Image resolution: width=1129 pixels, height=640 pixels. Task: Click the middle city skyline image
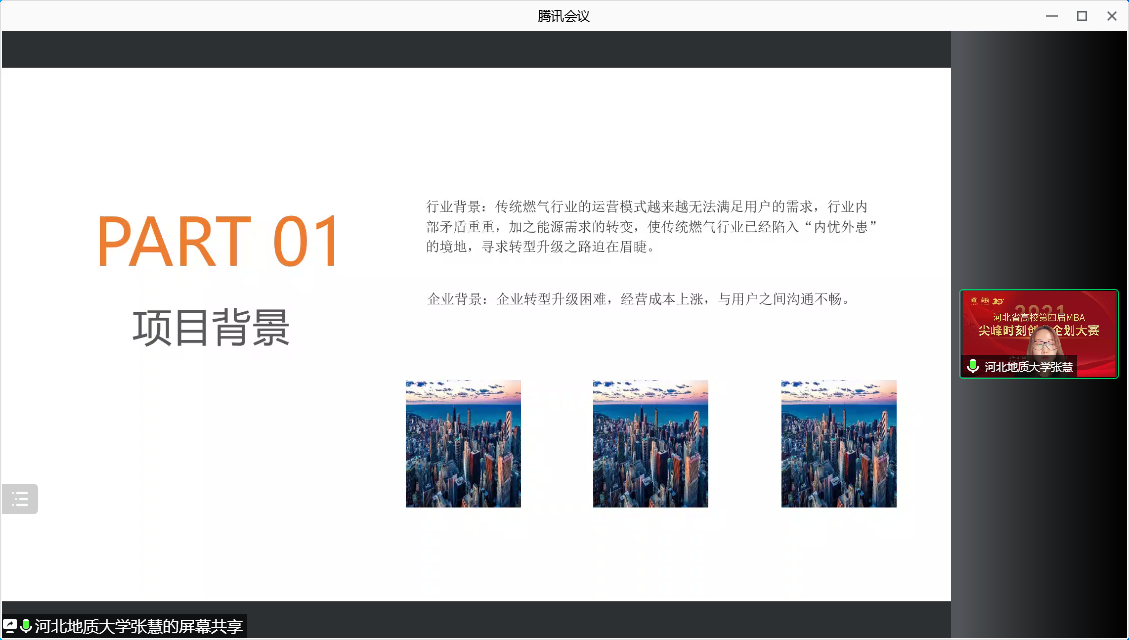650,443
